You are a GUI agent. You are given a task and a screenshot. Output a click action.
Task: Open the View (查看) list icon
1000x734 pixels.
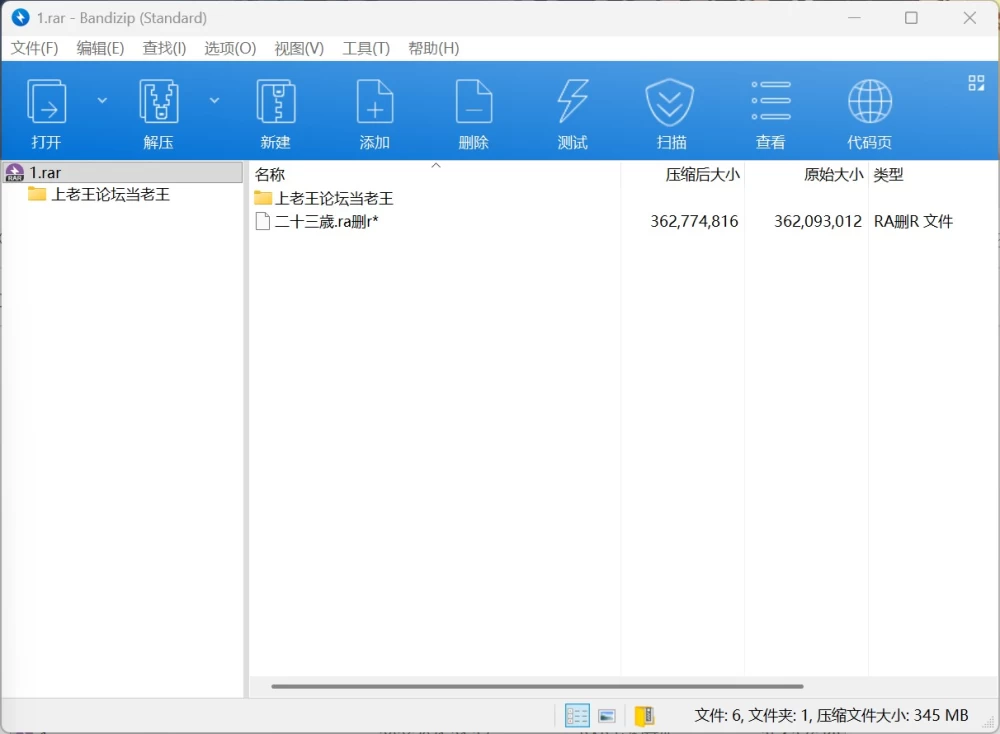pyautogui.click(x=770, y=101)
